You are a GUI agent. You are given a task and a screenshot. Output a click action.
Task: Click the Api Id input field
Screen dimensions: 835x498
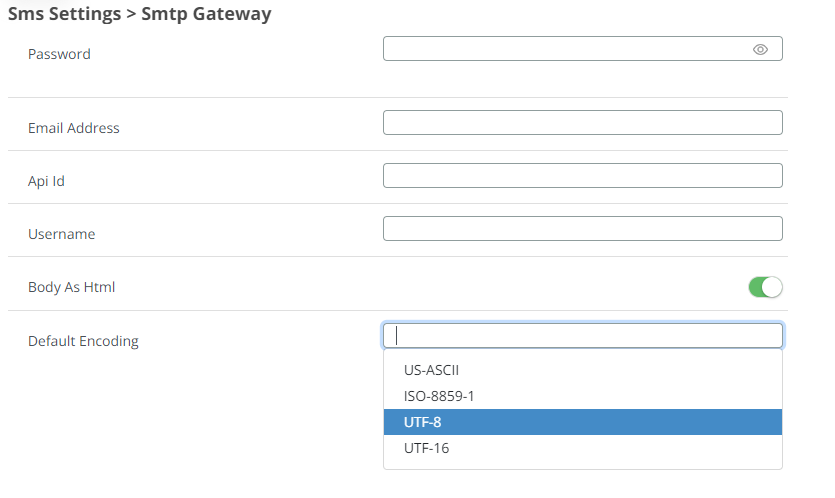click(582, 176)
